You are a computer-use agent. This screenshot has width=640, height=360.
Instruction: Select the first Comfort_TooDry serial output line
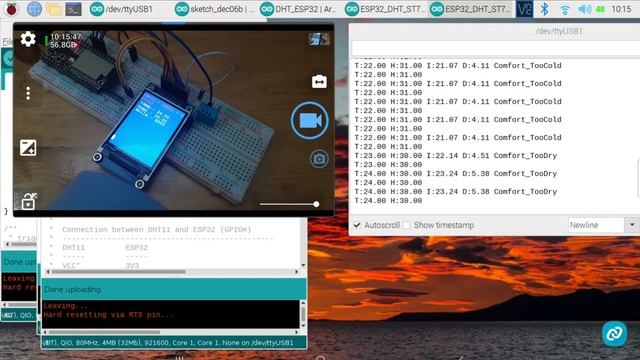coord(456,156)
